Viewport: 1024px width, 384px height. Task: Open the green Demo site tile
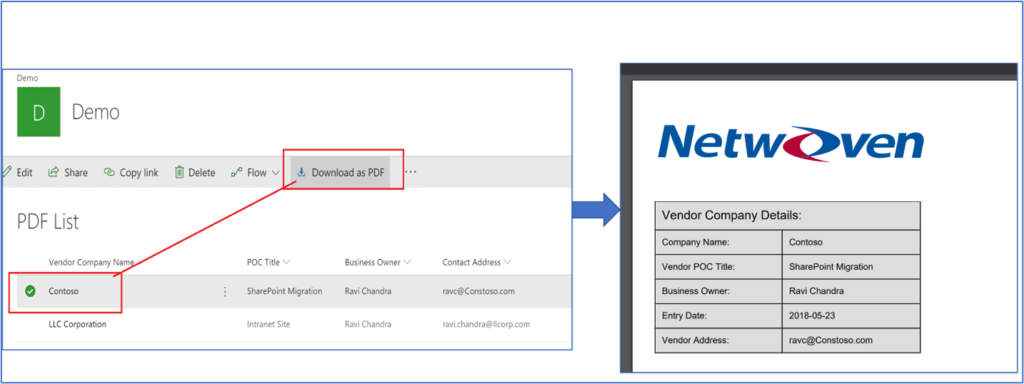click(39, 112)
